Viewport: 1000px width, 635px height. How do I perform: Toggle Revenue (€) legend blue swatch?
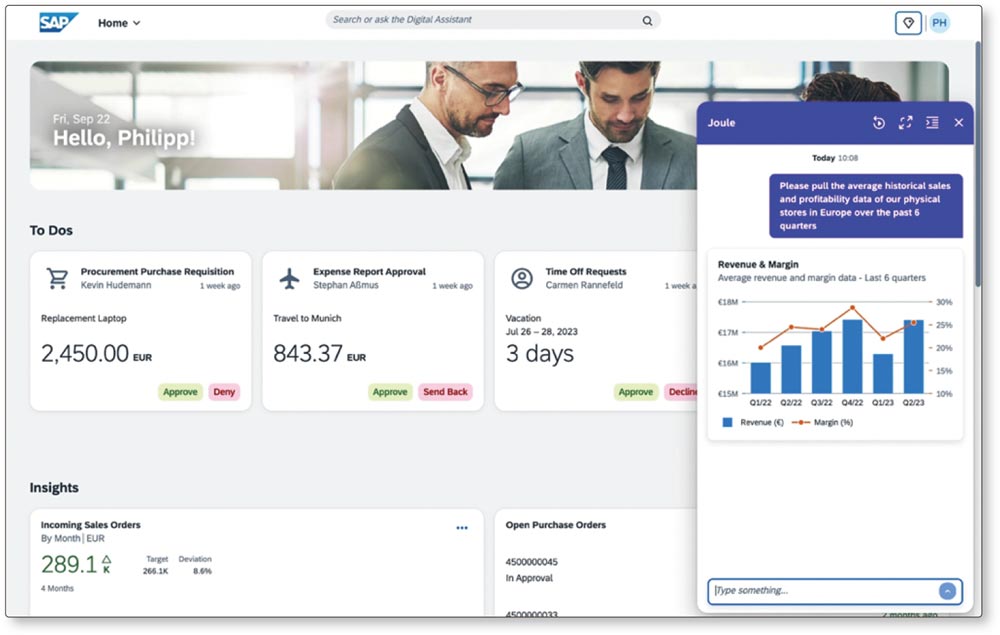click(x=728, y=423)
